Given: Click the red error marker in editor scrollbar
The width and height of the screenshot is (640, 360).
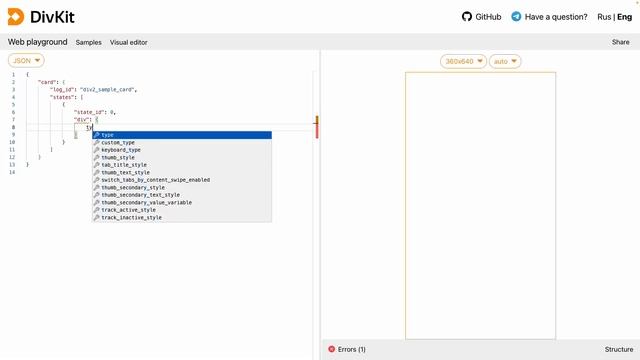Looking at the screenshot, I should 317,131.
